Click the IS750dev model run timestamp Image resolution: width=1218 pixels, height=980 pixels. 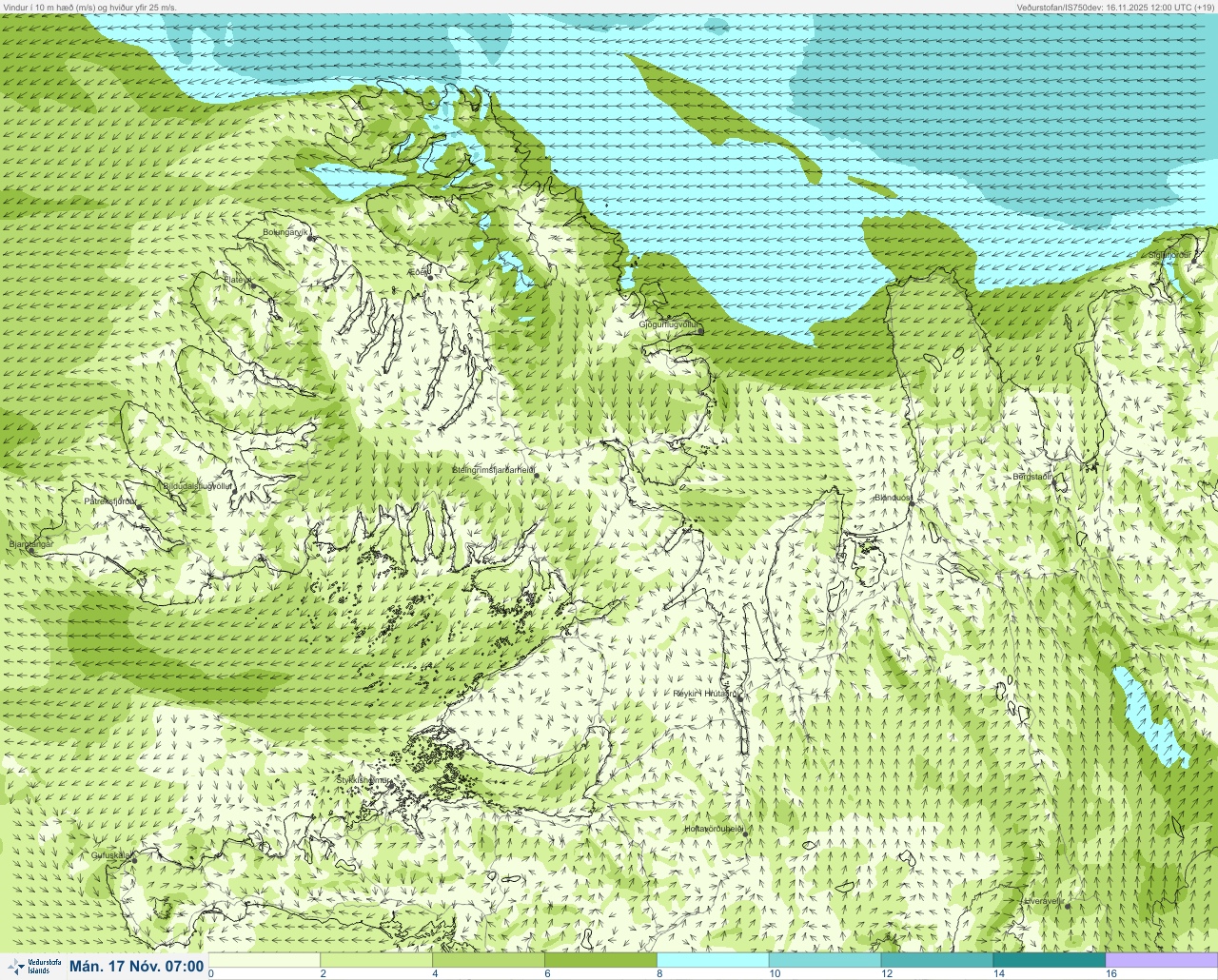(x=1114, y=7)
